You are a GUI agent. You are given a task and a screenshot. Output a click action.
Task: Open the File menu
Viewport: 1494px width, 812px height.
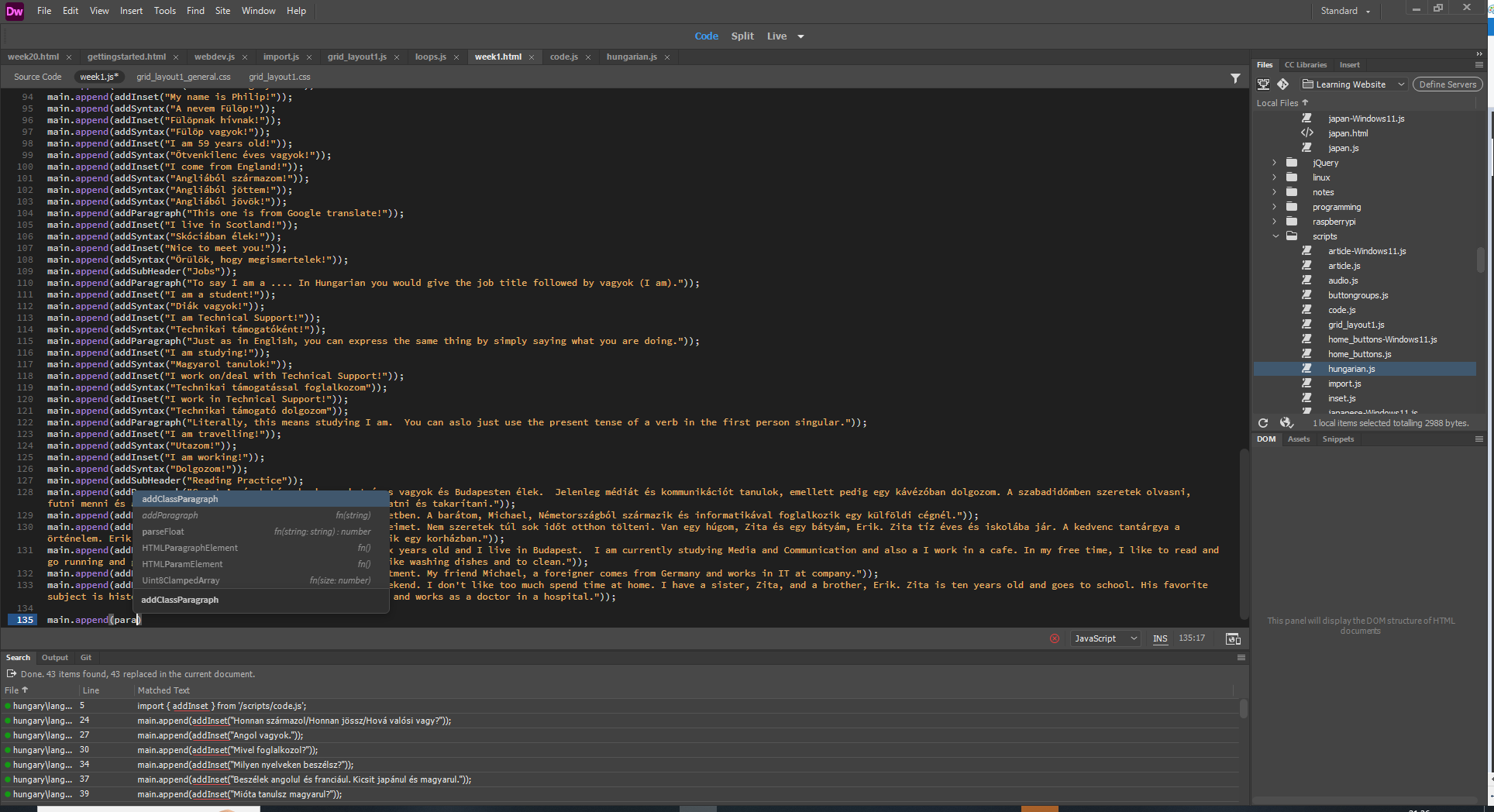click(44, 11)
